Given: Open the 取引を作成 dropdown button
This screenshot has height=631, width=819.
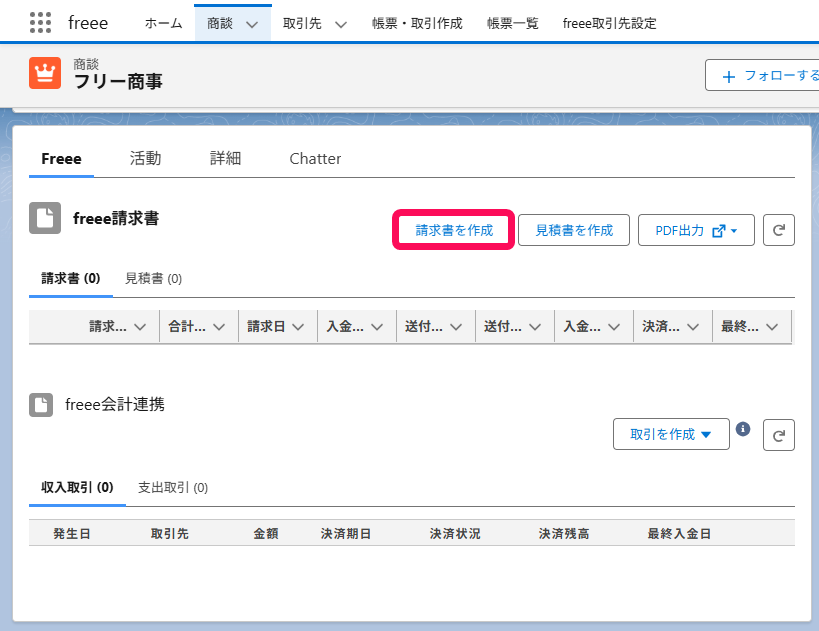Looking at the screenshot, I should (671, 434).
